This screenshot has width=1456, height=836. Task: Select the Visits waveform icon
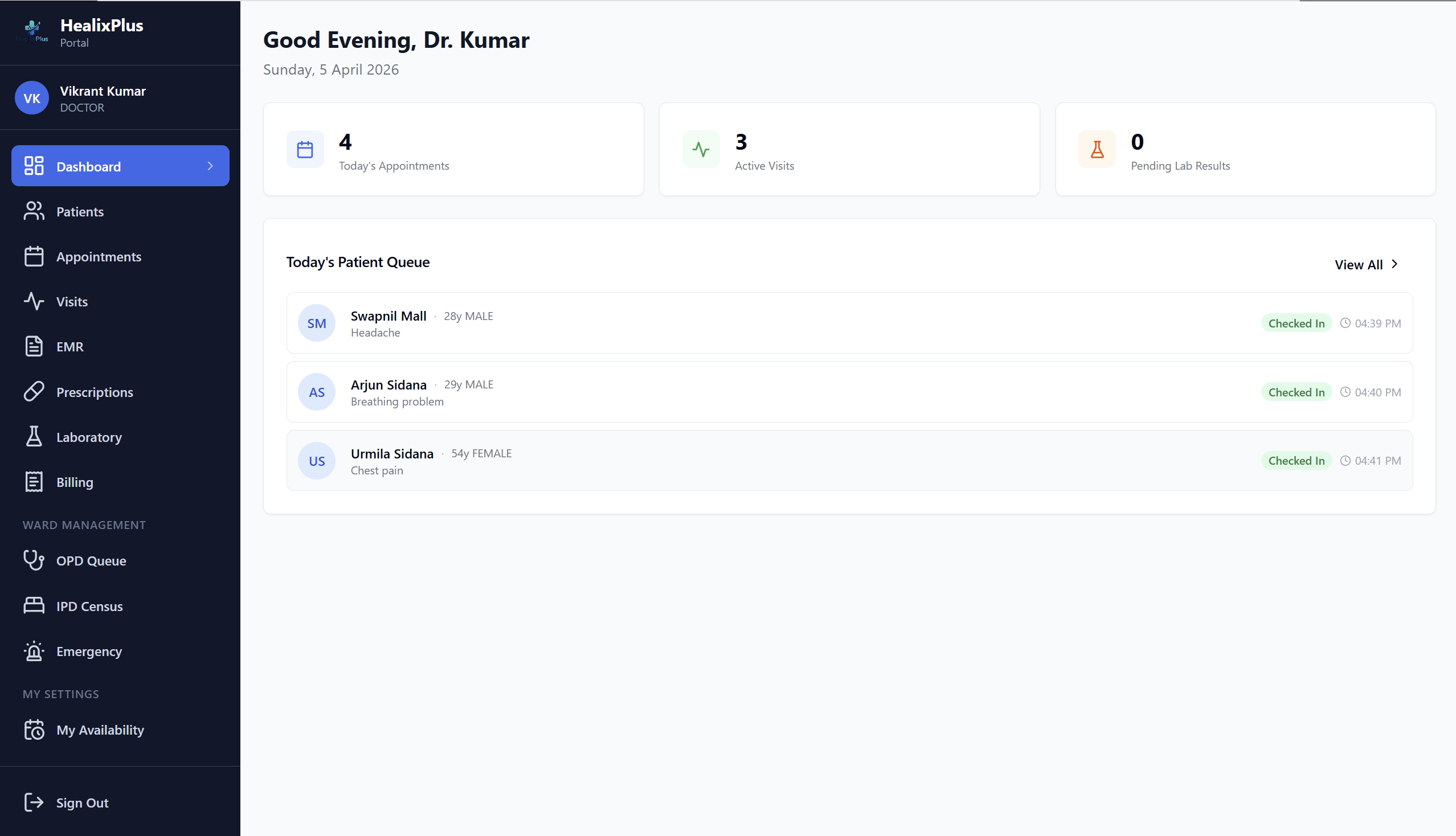[34, 301]
